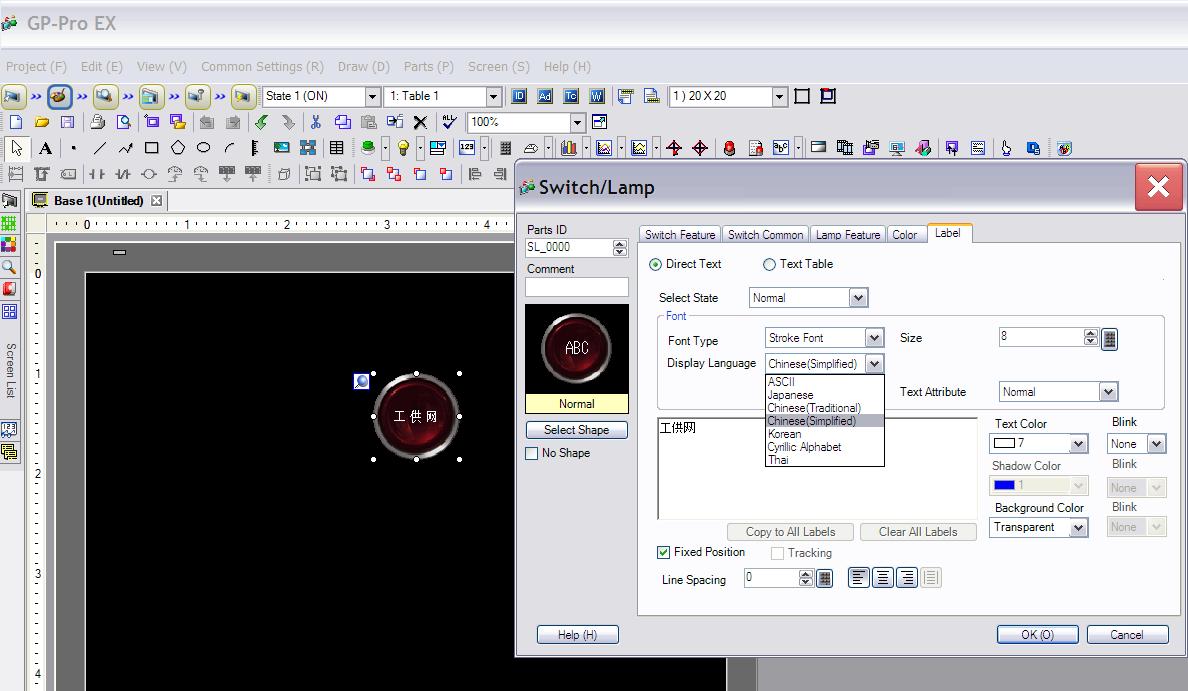The width and height of the screenshot is (1188, 691).
Task: Click the center-align text icon
Action: 882,578
